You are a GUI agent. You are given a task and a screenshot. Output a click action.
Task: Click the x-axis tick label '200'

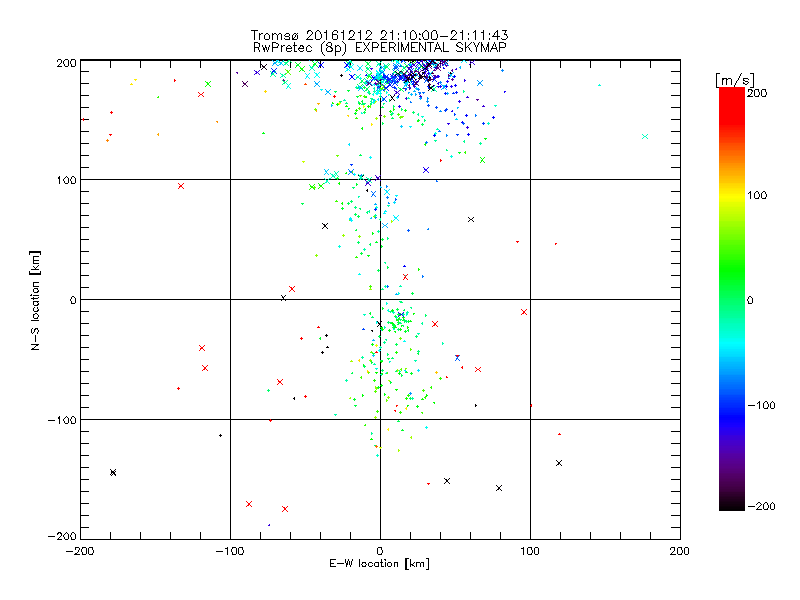680,551
